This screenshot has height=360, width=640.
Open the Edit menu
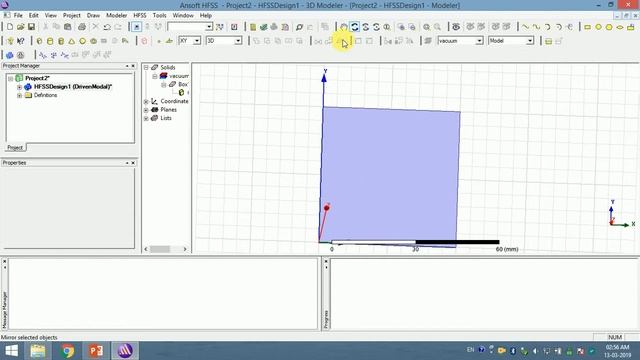click(x=33, y=16)
